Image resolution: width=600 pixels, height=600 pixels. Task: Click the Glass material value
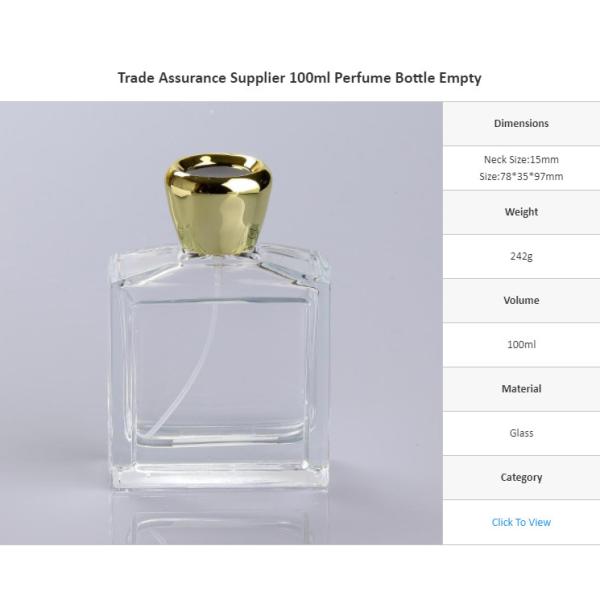(x=521, y=433)
